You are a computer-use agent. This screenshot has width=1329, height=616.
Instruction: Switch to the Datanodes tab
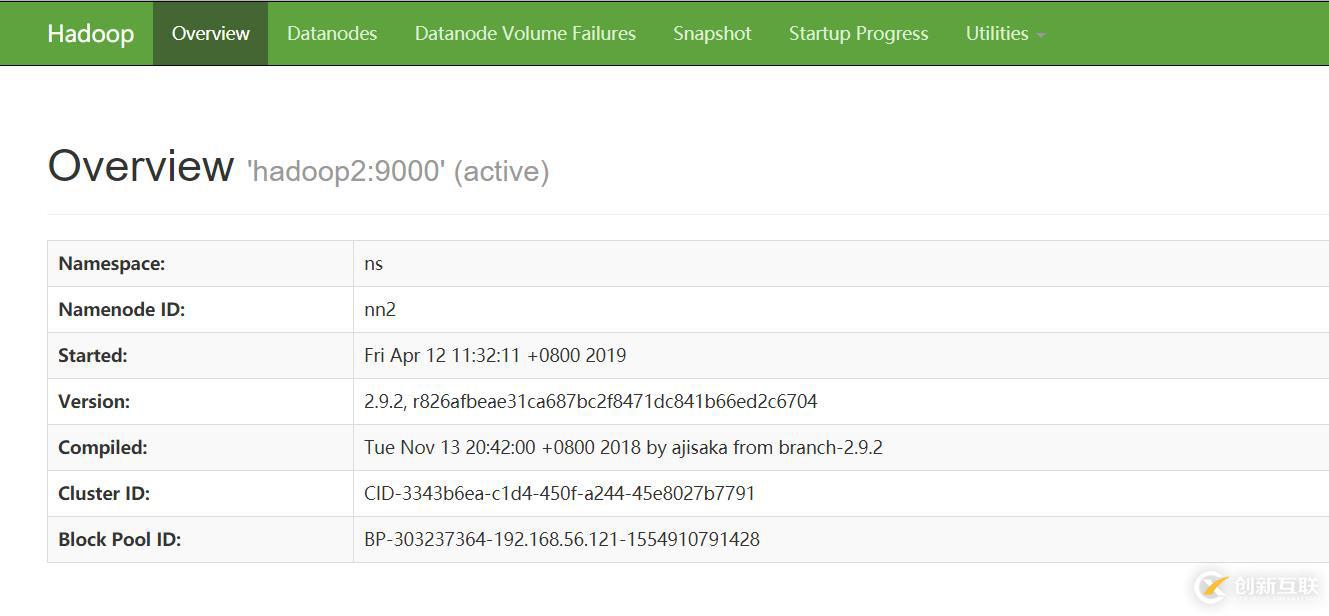click(332, 33)
